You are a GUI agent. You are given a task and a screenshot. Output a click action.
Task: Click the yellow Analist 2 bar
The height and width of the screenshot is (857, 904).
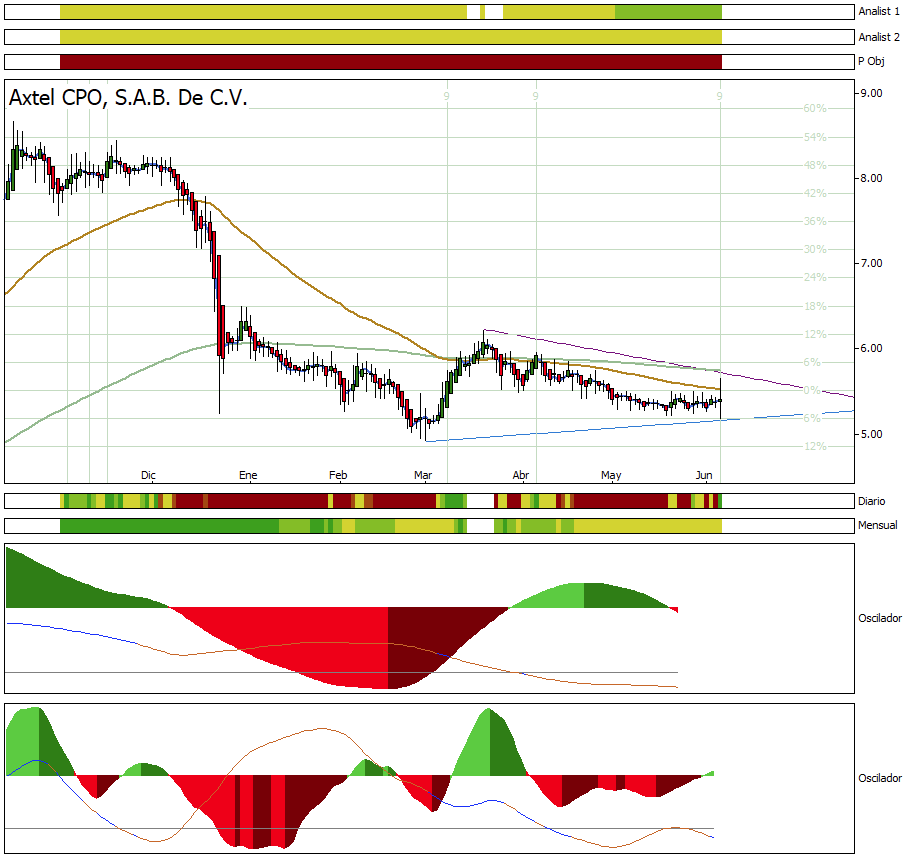[391, 37]
